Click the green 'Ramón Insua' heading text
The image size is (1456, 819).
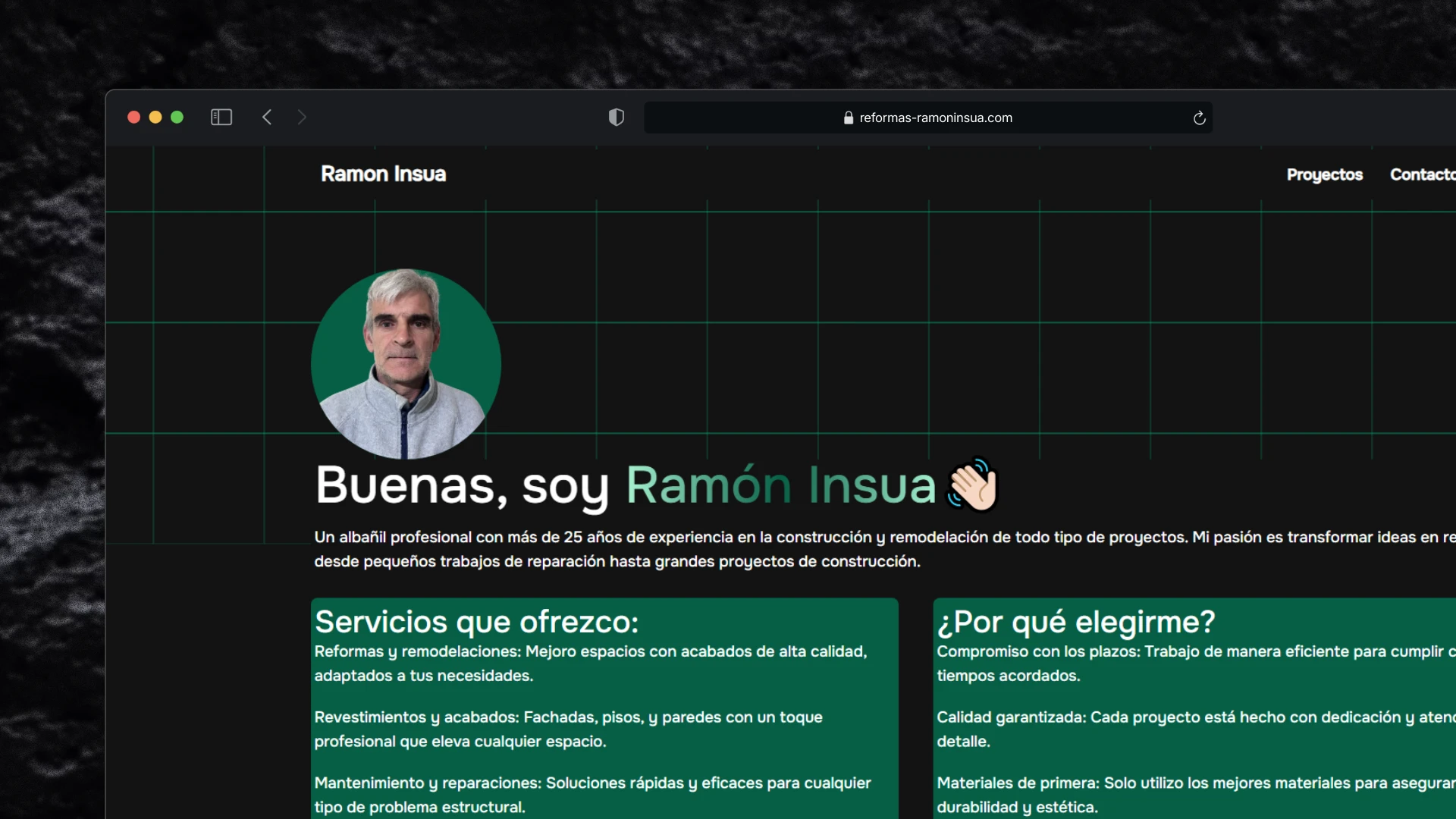coord(780,485)
